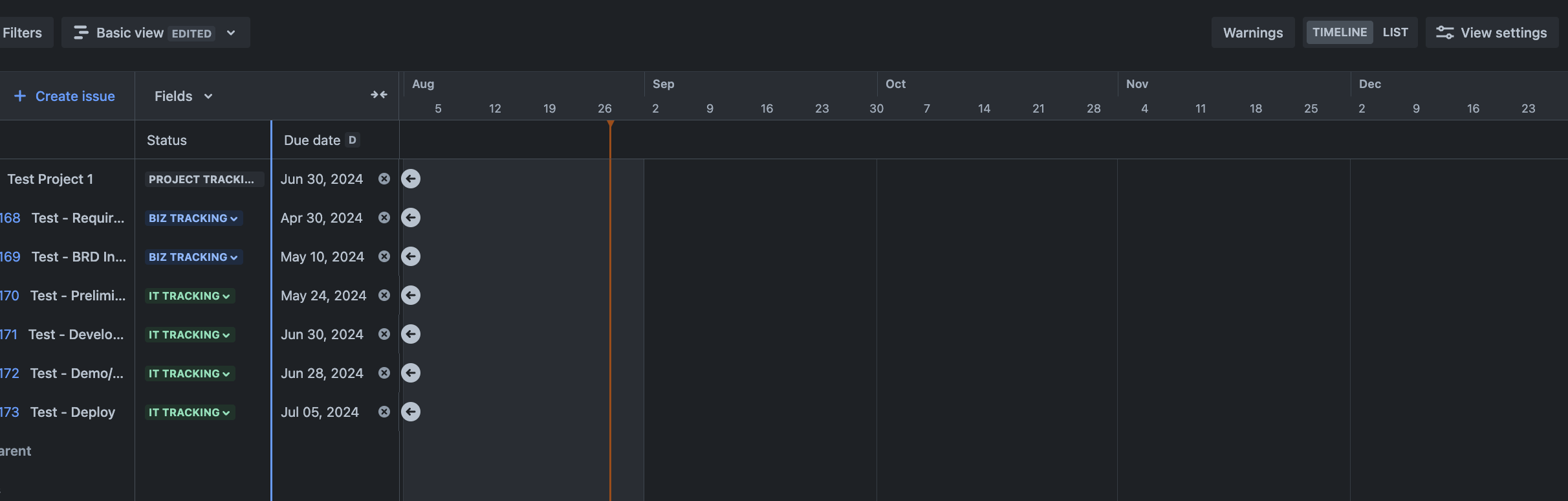
Task: Click the Aug month header
Action: coord(423,83)
